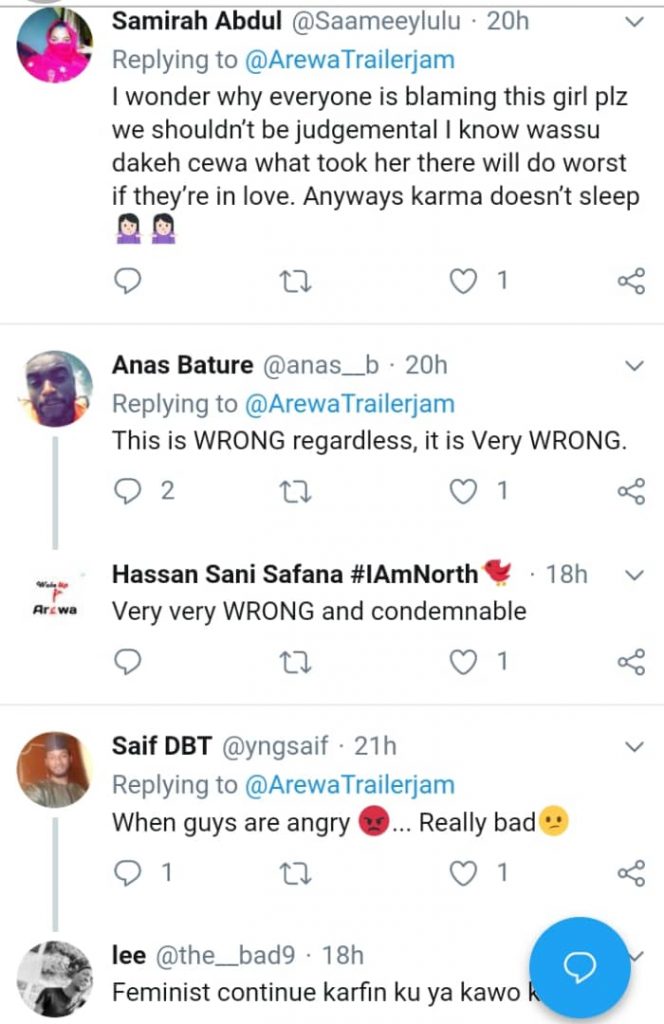This screenshot has width=664, height=1024.
Task: Expand options for Samirah Abdul's tweet
Action: pyautogui.click(x=634, y=21)
